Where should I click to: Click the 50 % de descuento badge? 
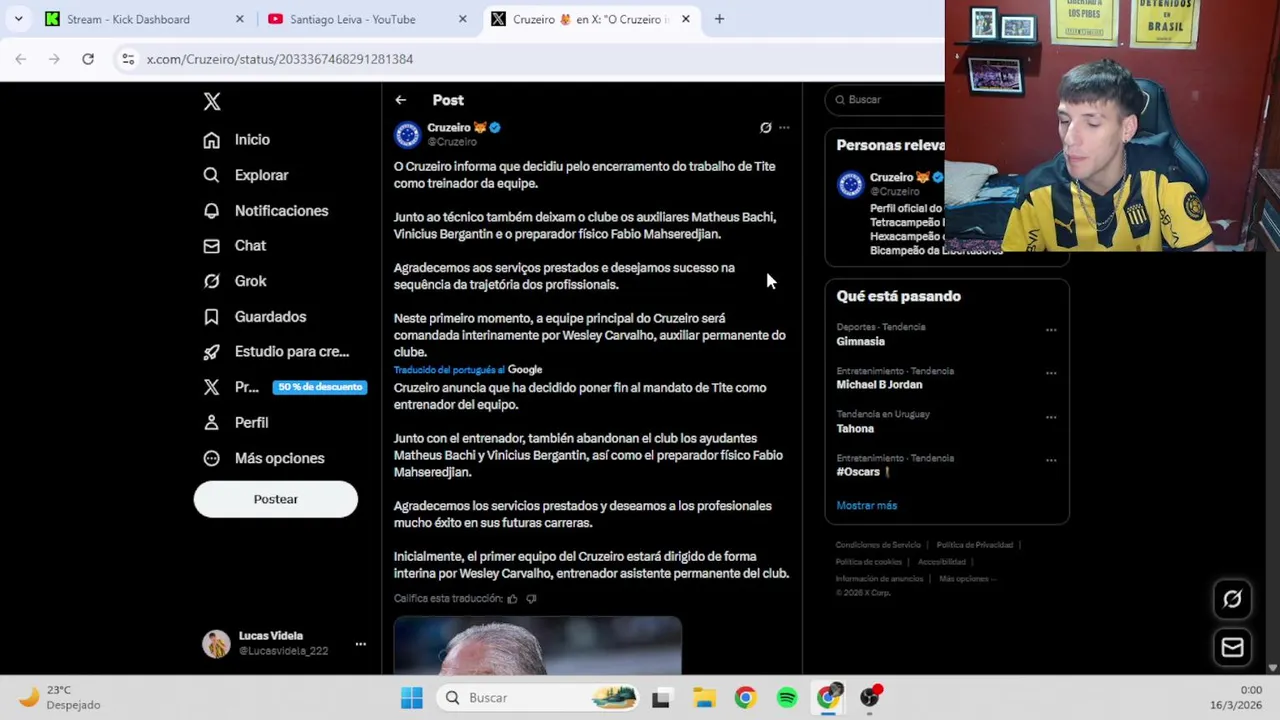(x=320, y=387)
